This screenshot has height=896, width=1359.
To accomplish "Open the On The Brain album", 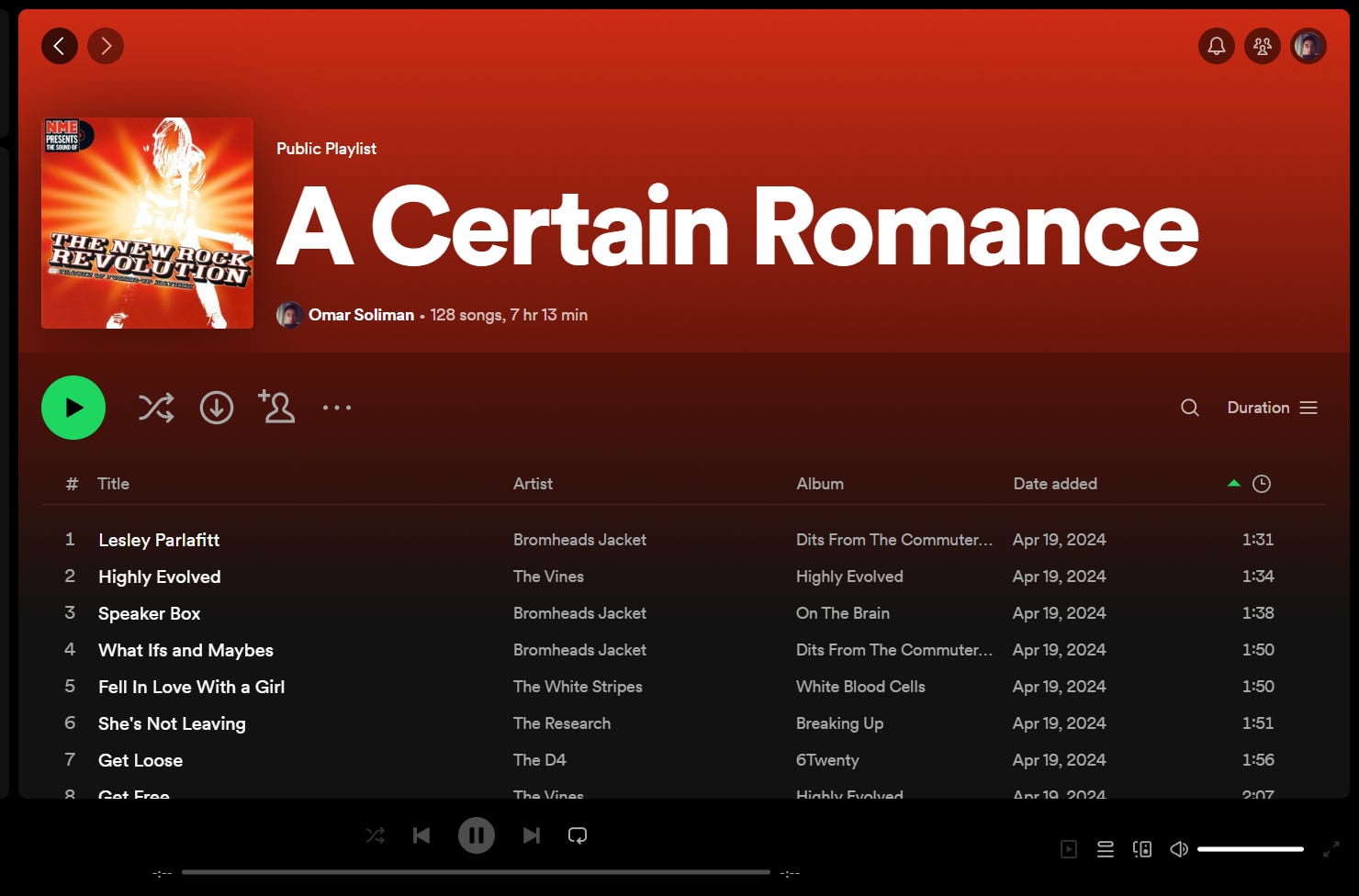I will pyautogui.click(x=843, y=613).
